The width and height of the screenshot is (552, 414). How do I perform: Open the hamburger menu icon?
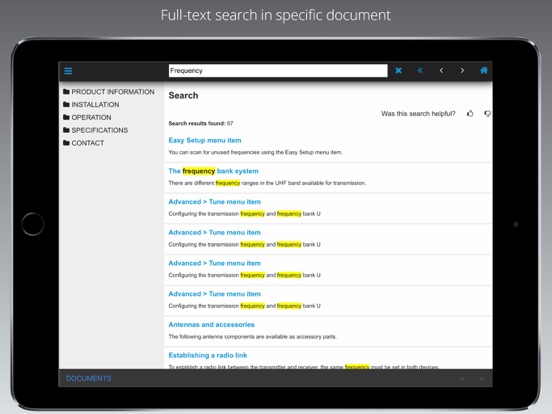tap(68, 71)
